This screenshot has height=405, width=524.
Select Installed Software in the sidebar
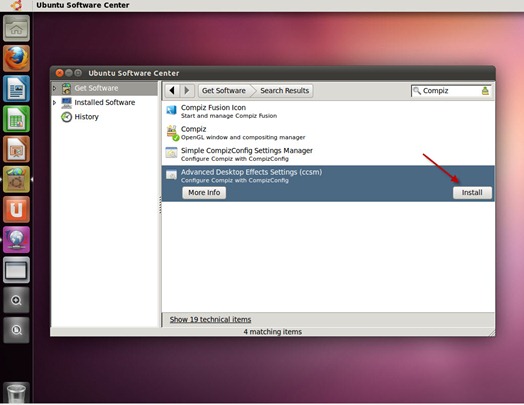[104, 103]
